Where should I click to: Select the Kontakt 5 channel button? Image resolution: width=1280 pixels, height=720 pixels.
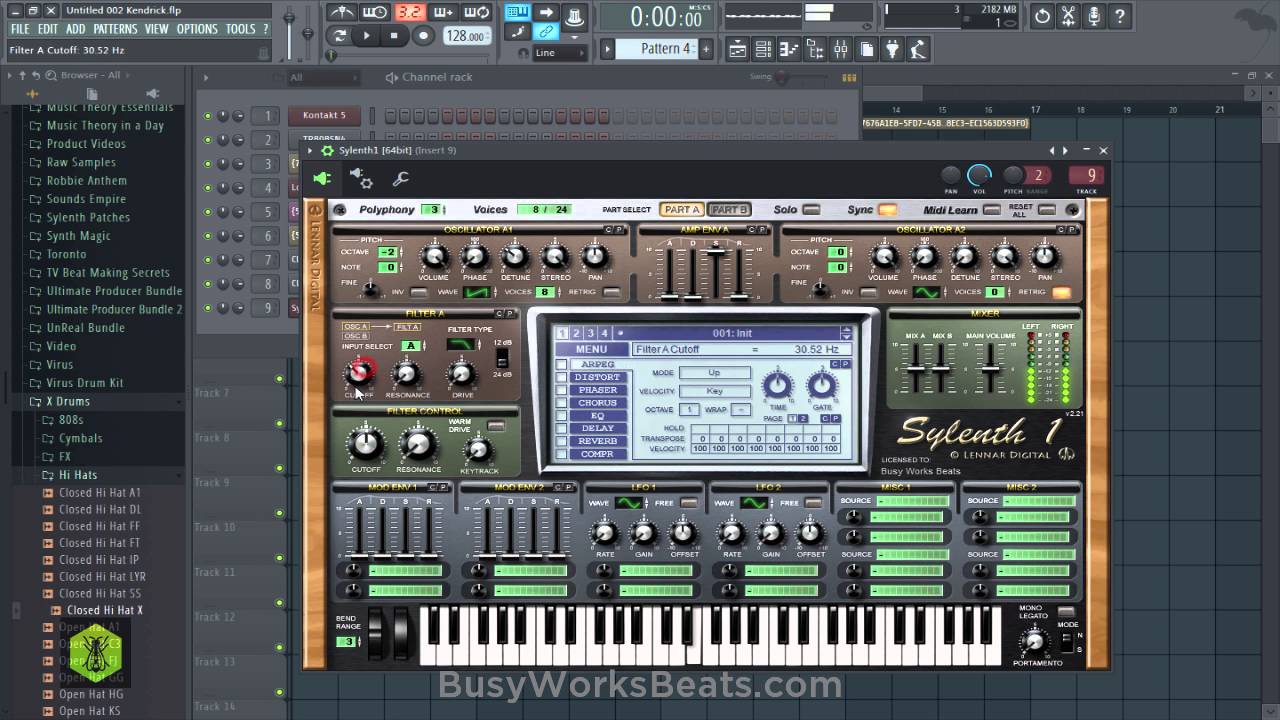[324, 115]
